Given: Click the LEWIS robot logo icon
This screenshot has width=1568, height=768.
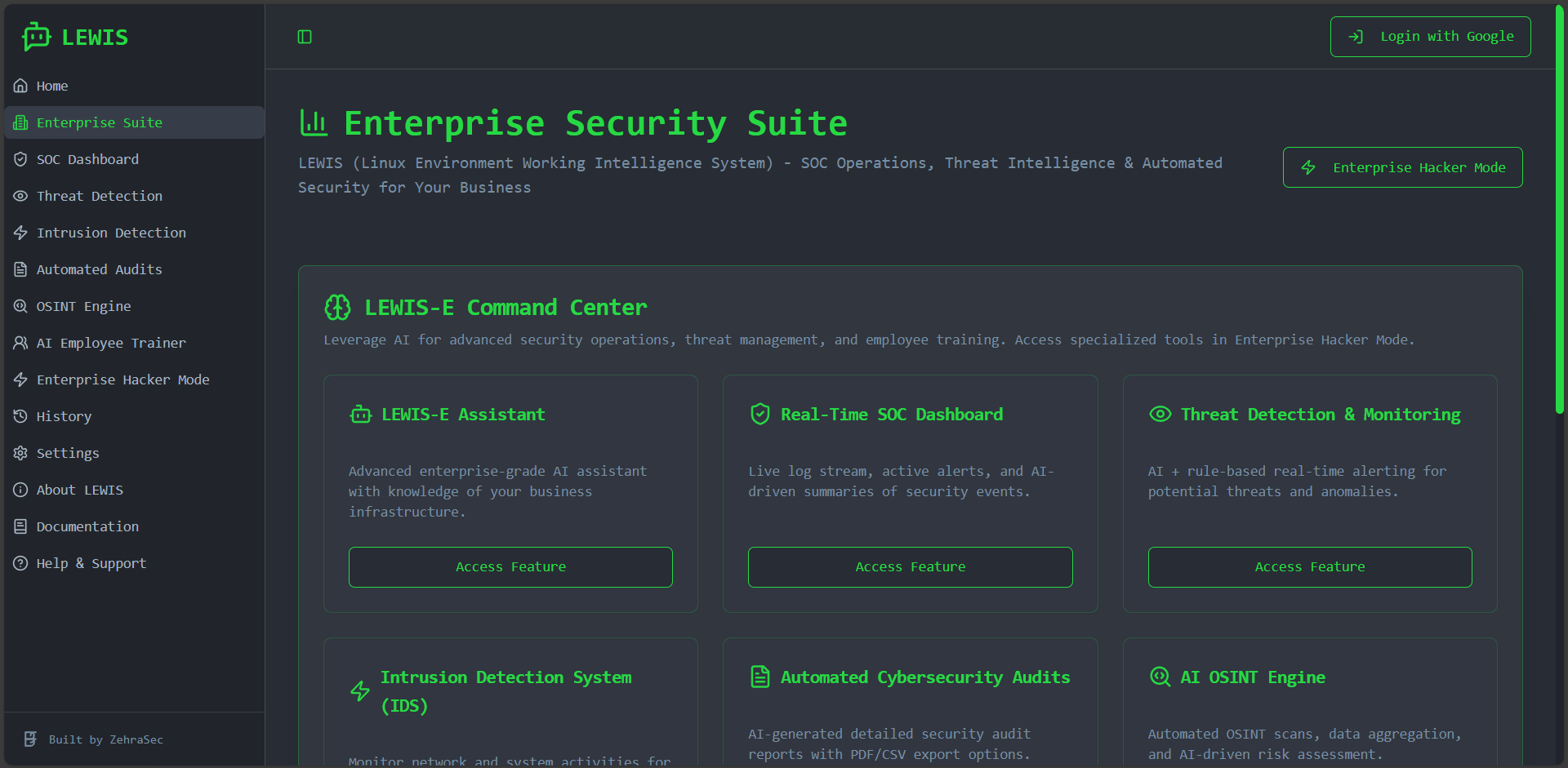Looking at the screenshot, I should coord(36,37).
